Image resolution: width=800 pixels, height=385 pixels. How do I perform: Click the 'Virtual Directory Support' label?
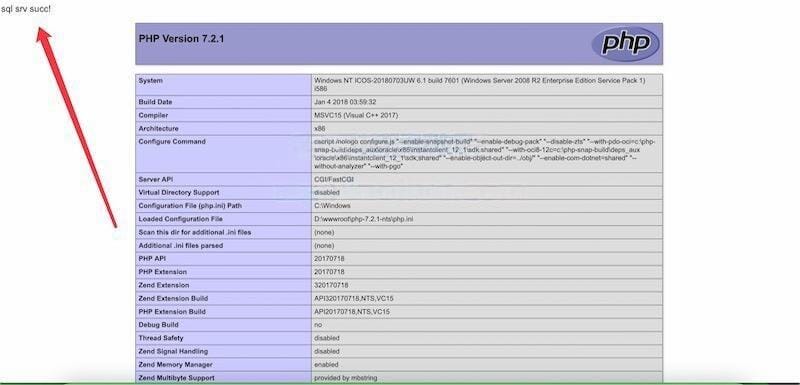click(x=179, y=192)
